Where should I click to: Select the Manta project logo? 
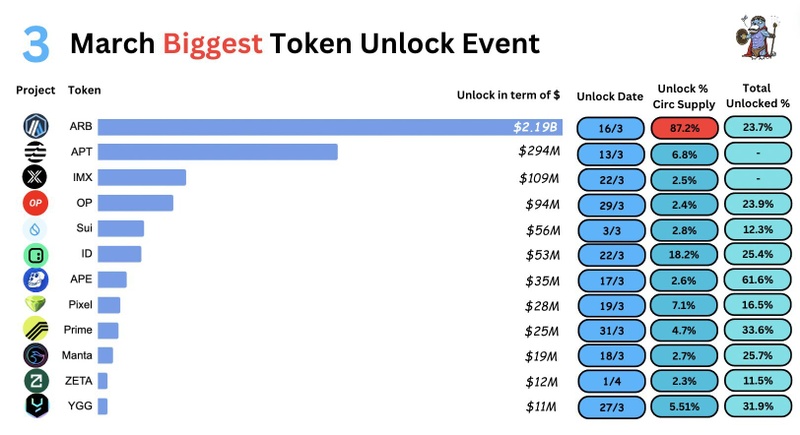(35, 355)
